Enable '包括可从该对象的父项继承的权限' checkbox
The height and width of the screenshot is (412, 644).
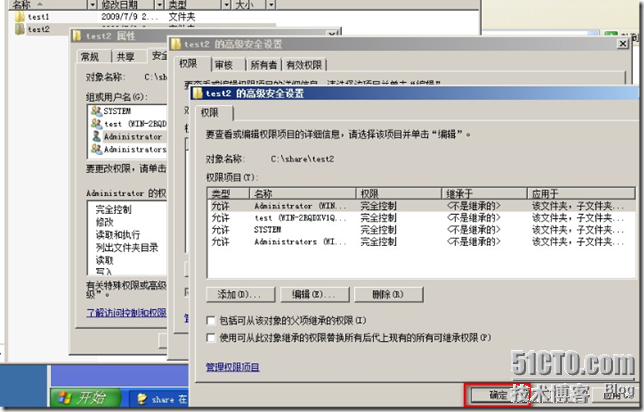[210, 320]
